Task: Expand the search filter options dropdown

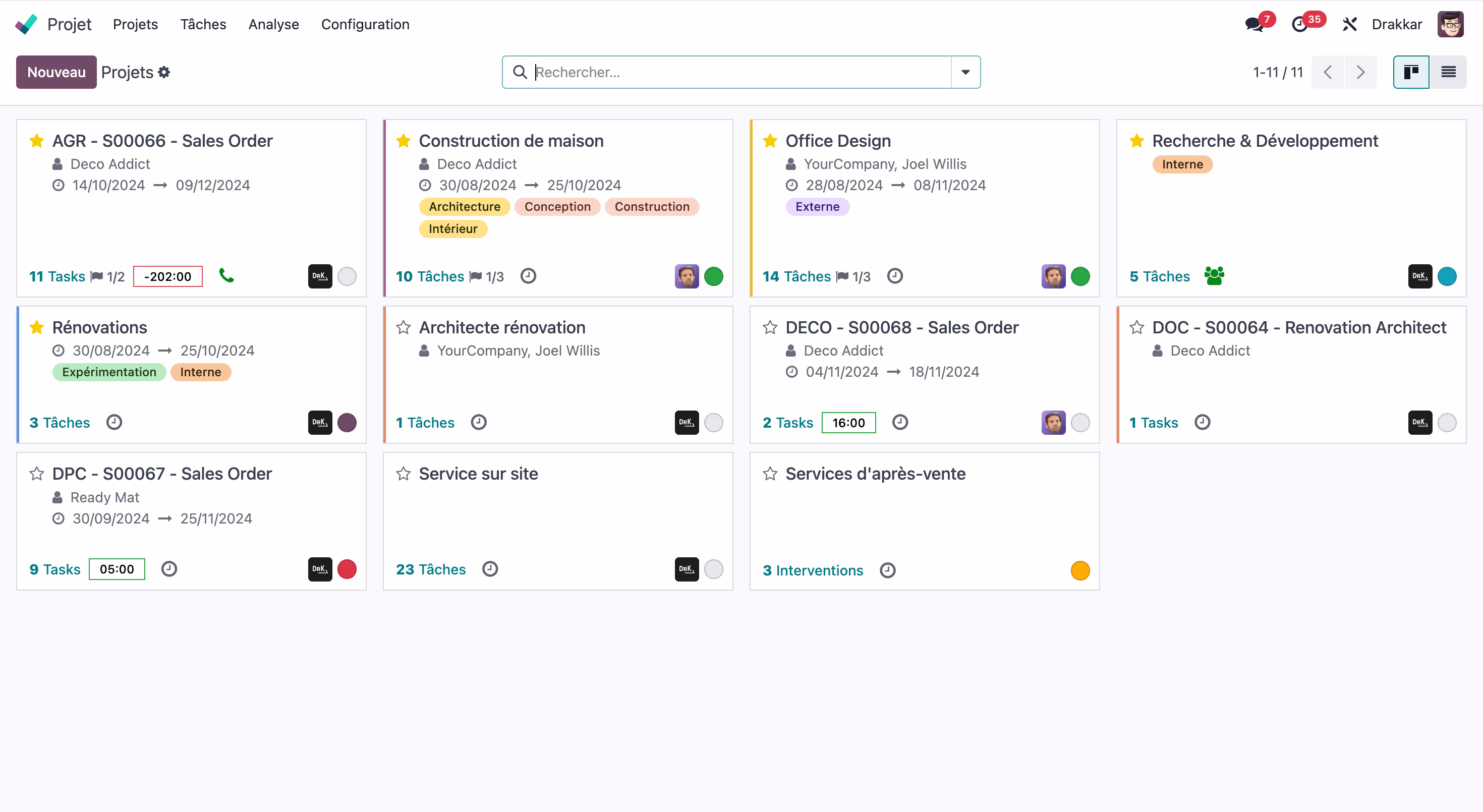Action: coord(965,72)
